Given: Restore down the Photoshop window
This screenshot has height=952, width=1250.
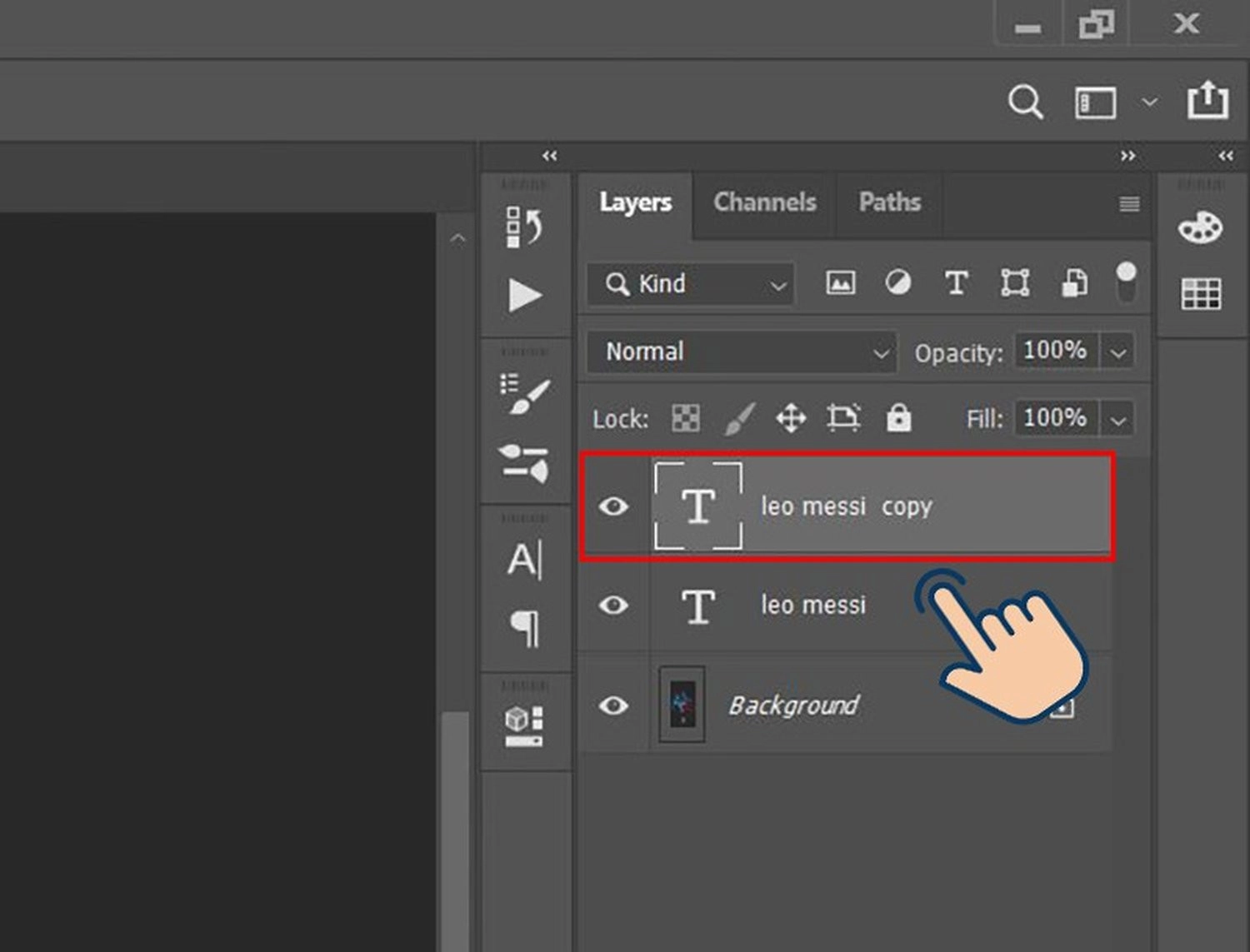Looking at the screenshot, I should pos(1097,25).
